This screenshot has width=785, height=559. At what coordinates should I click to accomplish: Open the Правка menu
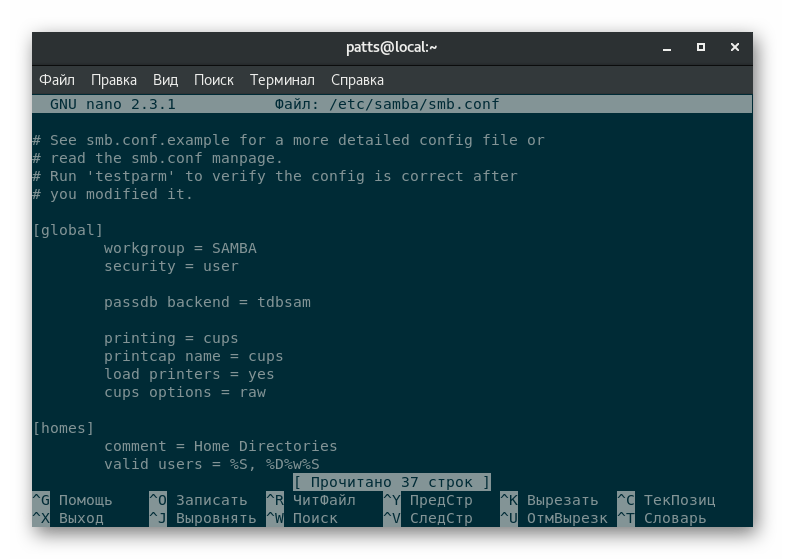pyautogui.click(x=114, y=80)
